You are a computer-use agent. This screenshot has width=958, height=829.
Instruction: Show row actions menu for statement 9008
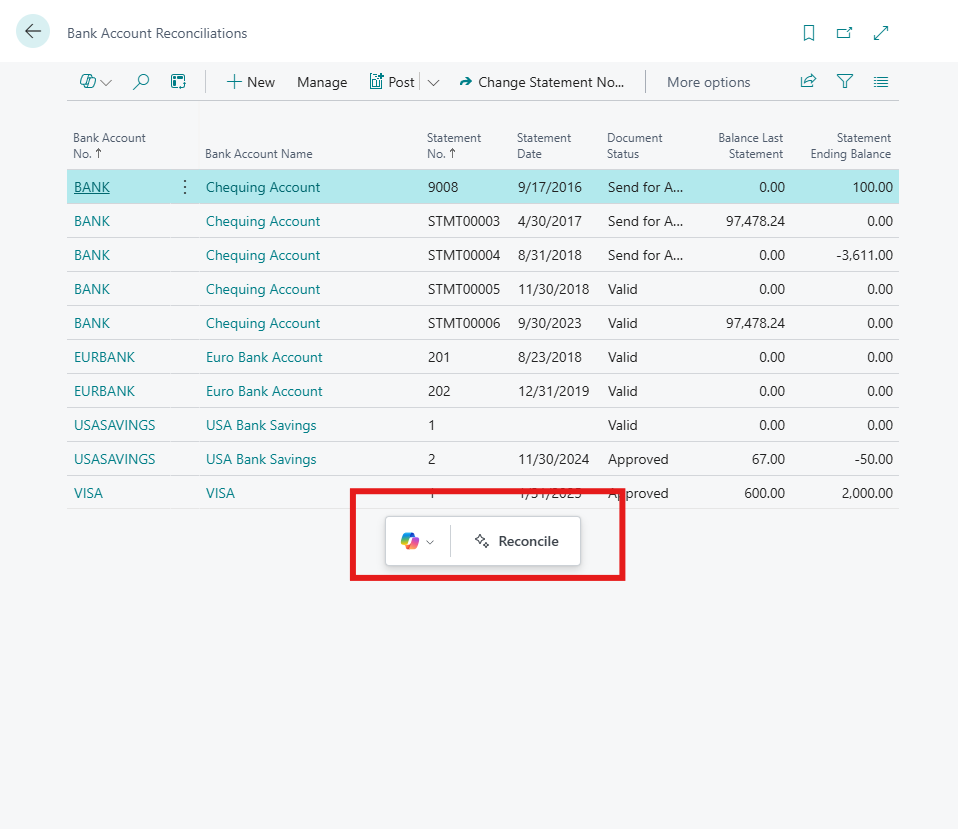point(185,187)
